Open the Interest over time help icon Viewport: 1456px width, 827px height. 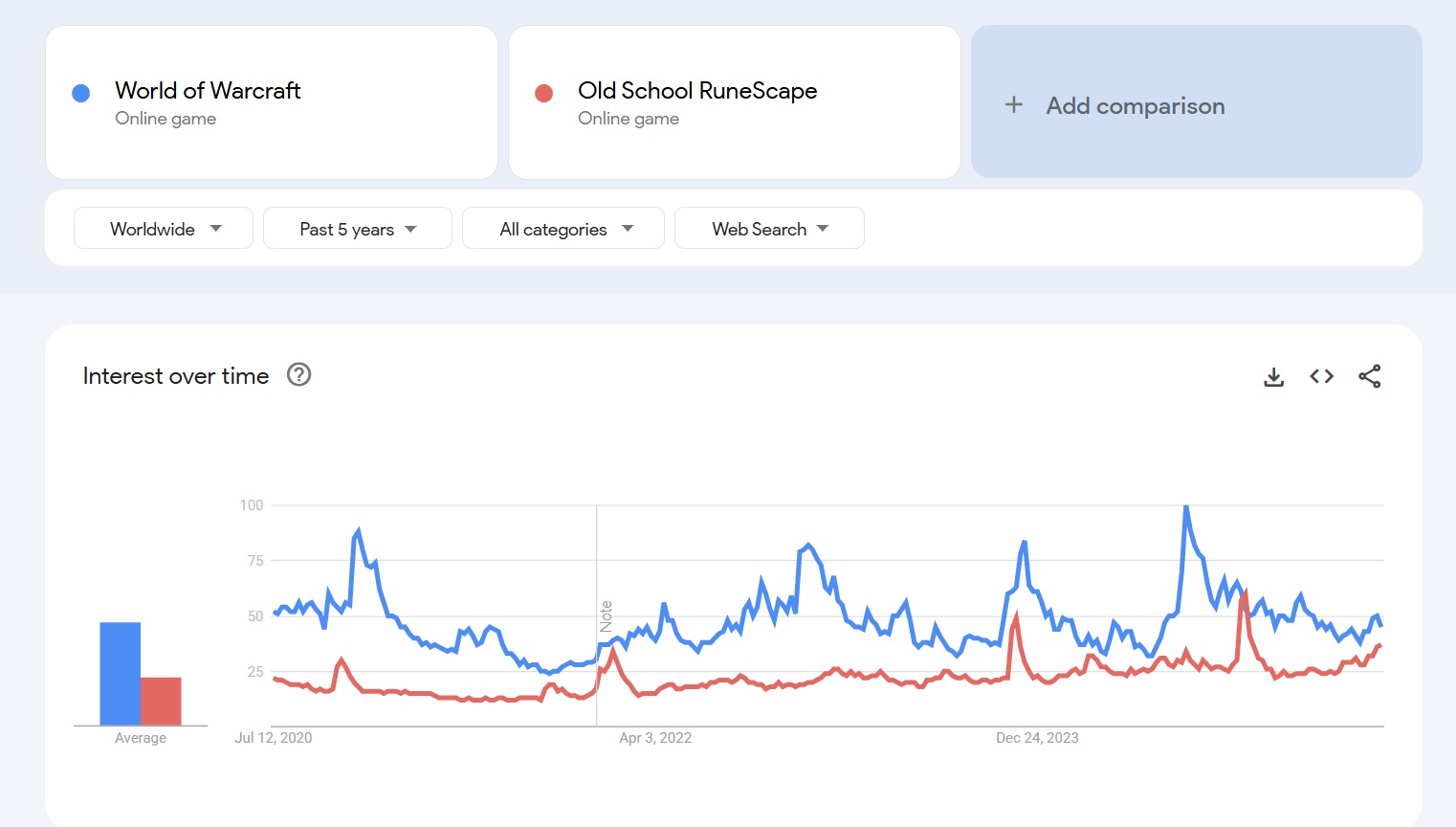click(299, 374)
